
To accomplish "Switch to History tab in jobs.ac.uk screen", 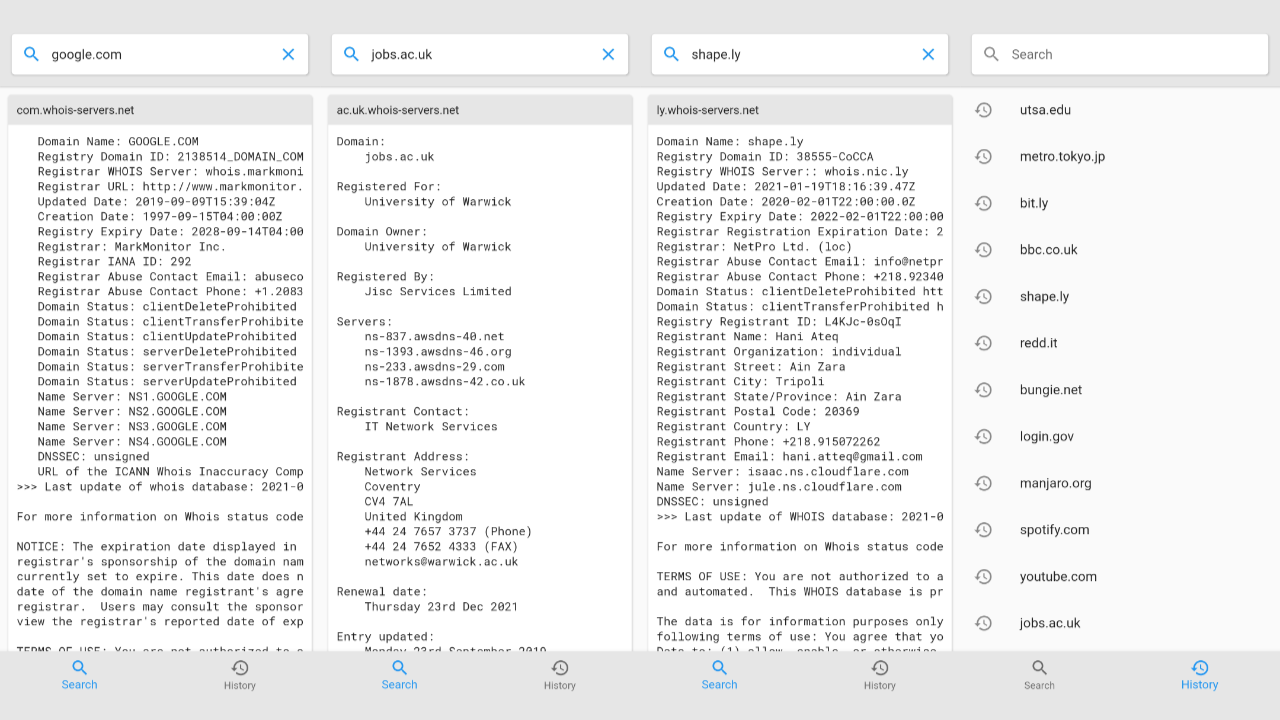I will click(x=560, y=675).
